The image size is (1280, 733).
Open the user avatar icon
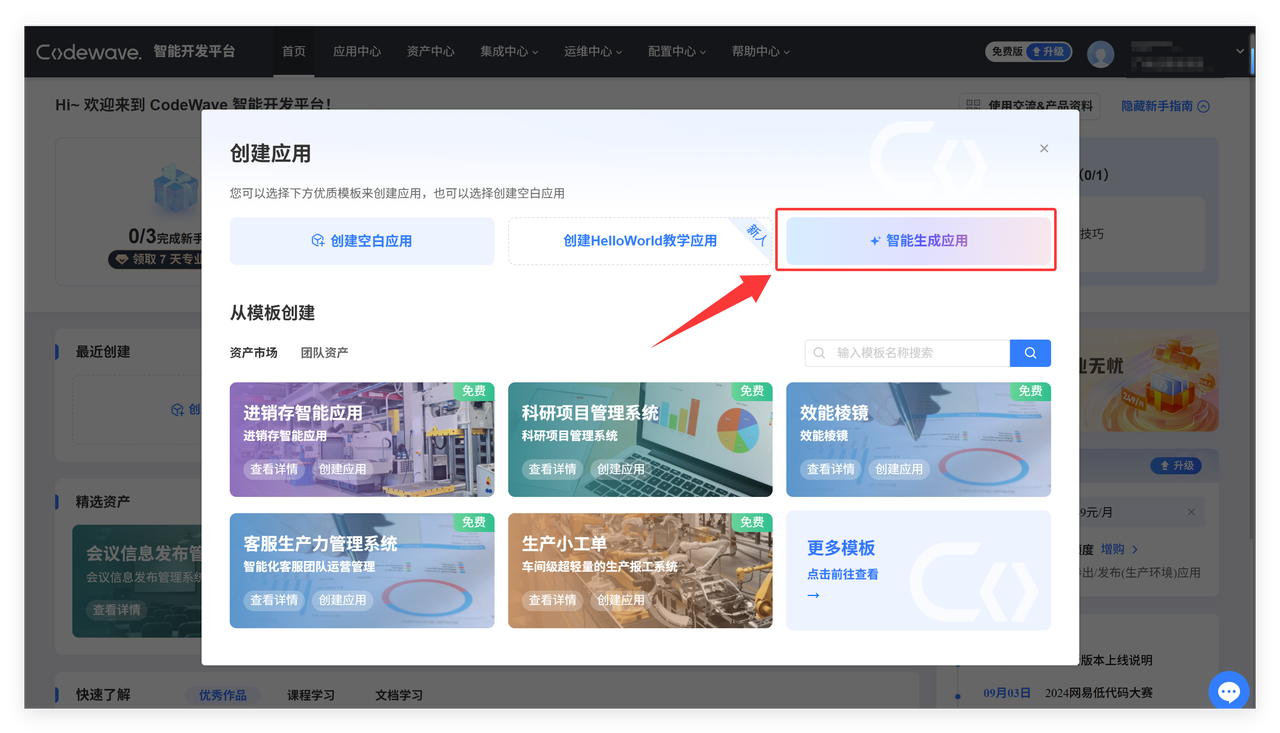tap(1101, 53)
